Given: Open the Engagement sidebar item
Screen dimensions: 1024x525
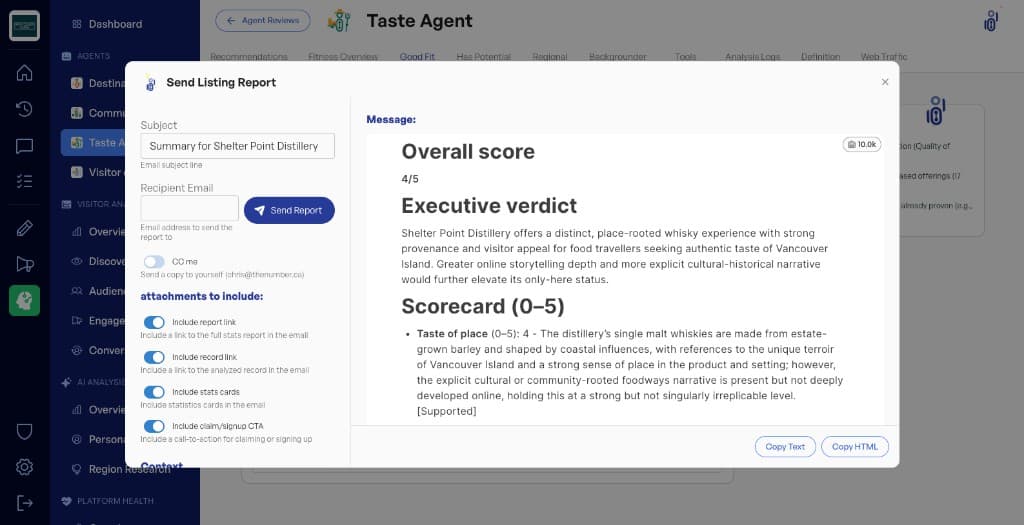Looking at the screenshot, I should [x=97, y=321].
